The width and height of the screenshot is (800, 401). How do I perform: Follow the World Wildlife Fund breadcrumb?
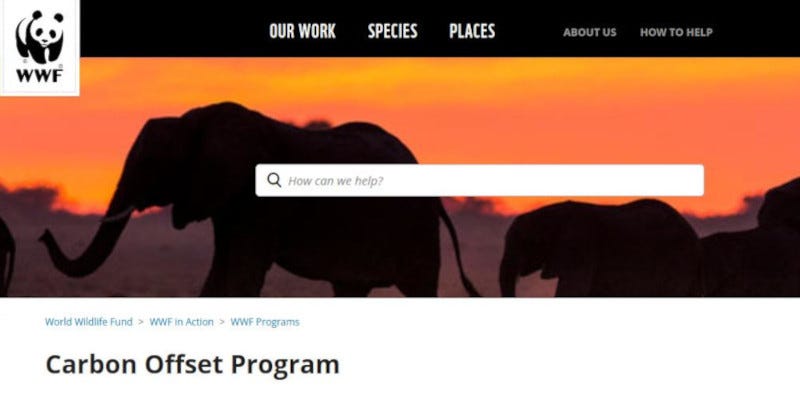tap(89, 322)
